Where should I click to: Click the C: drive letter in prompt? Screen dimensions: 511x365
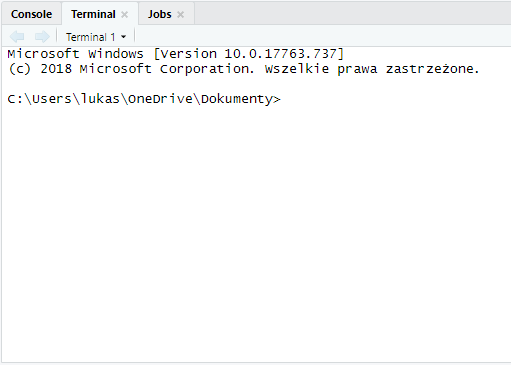tap(15, 99)
